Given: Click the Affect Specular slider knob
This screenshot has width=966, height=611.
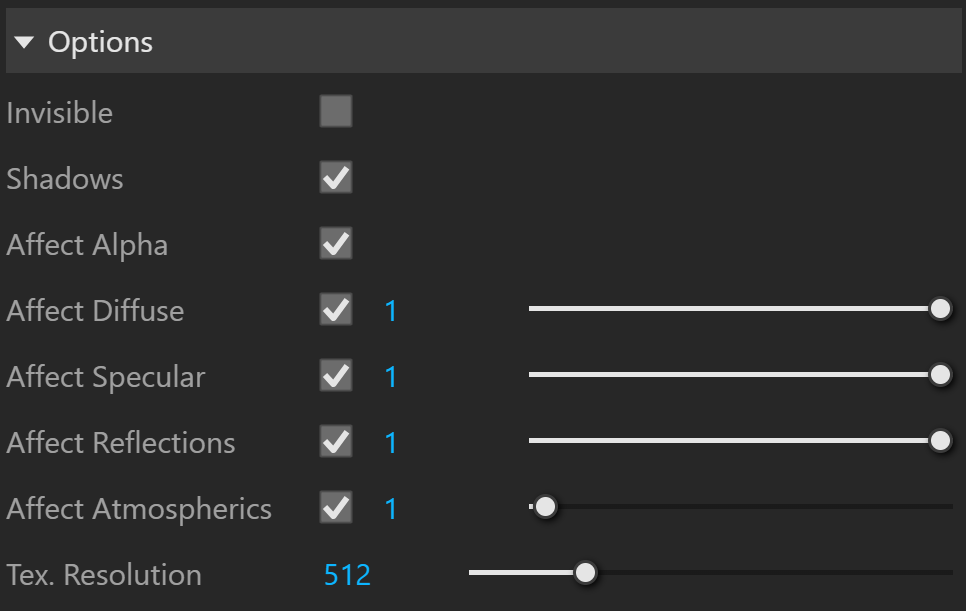Looking at the screenshot, I should [x=940, y=374].
